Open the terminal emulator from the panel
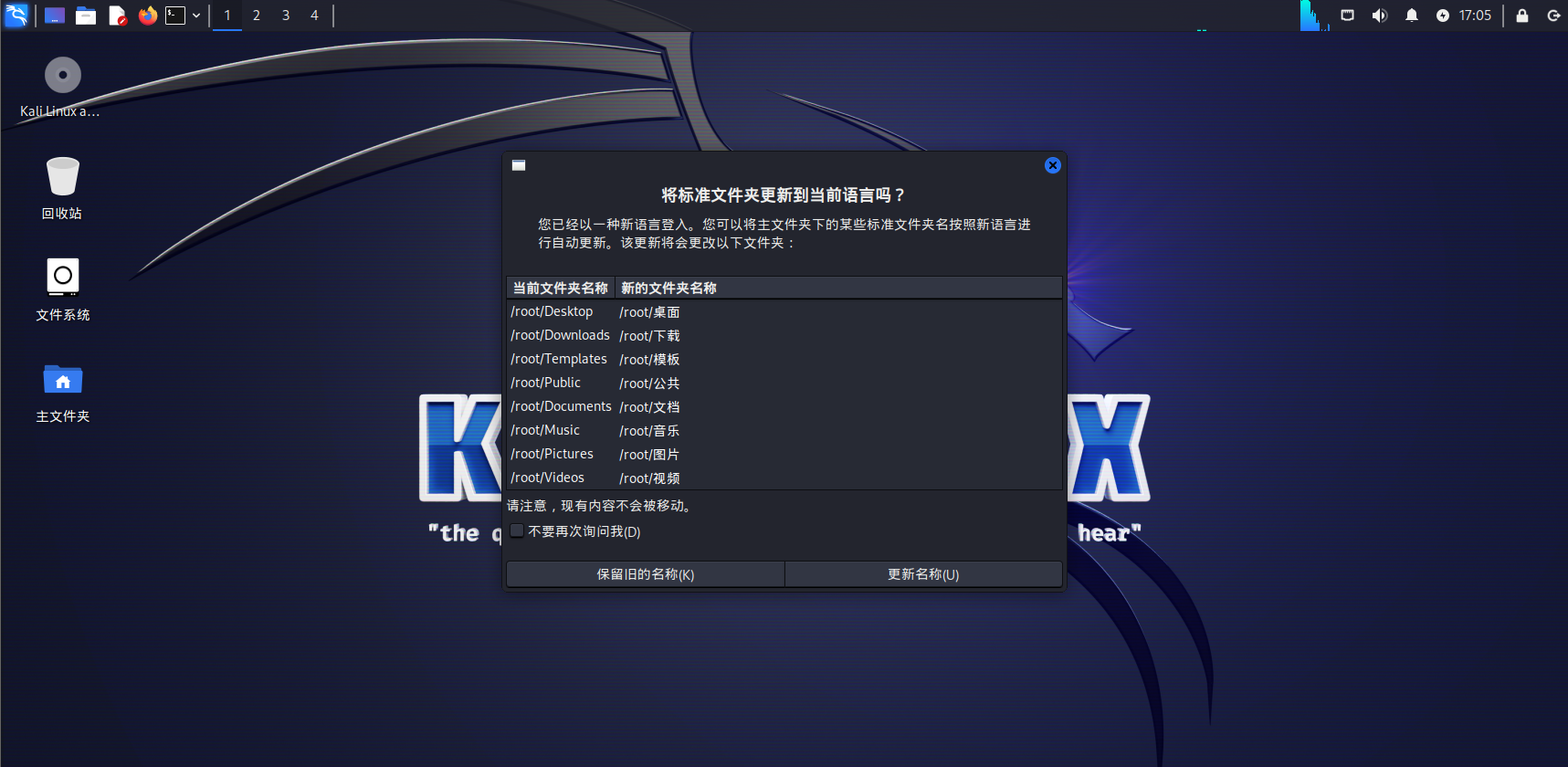The image size is (1568, 767). [175, 16]
